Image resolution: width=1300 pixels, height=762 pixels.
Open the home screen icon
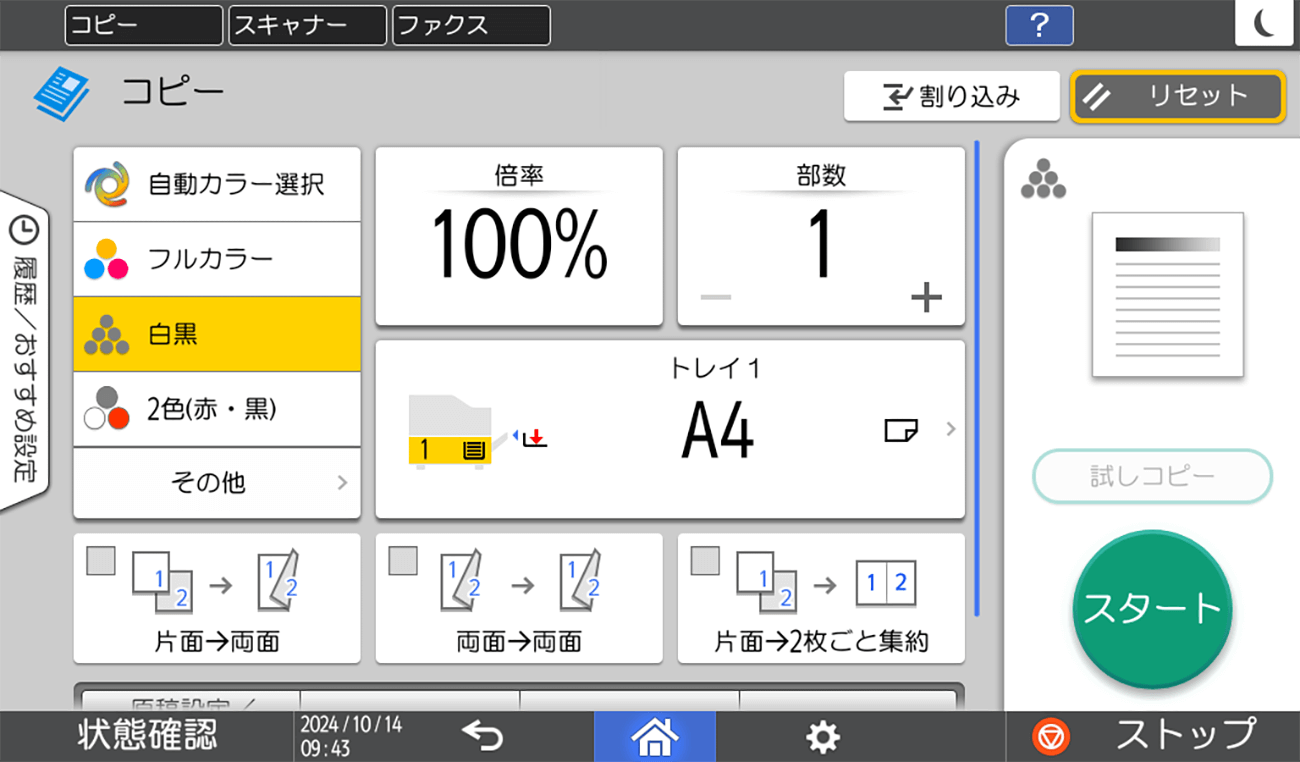click(655, 736)
